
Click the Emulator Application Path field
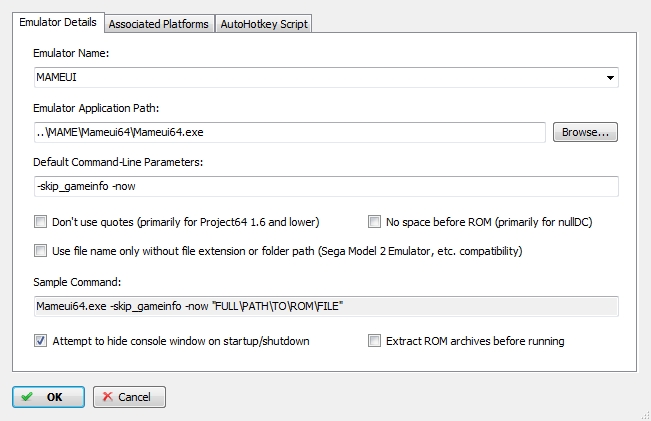(x=290, y=132)
